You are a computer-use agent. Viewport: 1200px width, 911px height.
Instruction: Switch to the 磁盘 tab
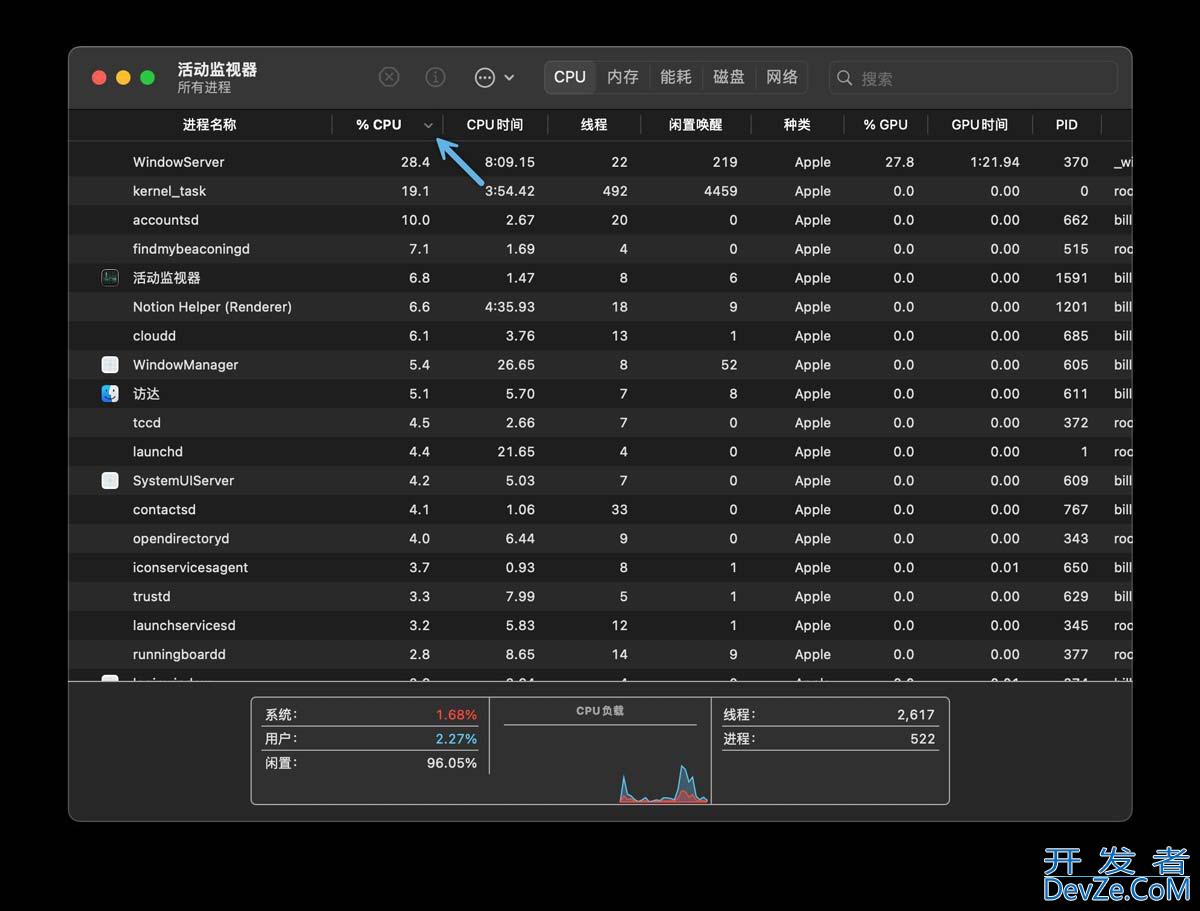(729, 77)
